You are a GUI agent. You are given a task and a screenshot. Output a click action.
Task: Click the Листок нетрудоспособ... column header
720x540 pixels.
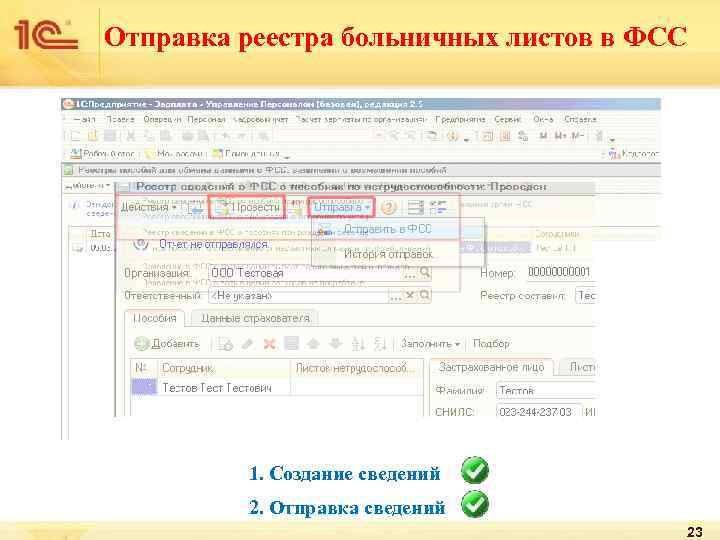(356, 368)
